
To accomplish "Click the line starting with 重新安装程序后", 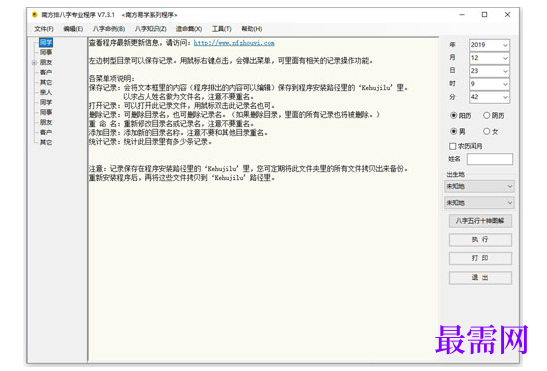I will (x=182, y=178).
